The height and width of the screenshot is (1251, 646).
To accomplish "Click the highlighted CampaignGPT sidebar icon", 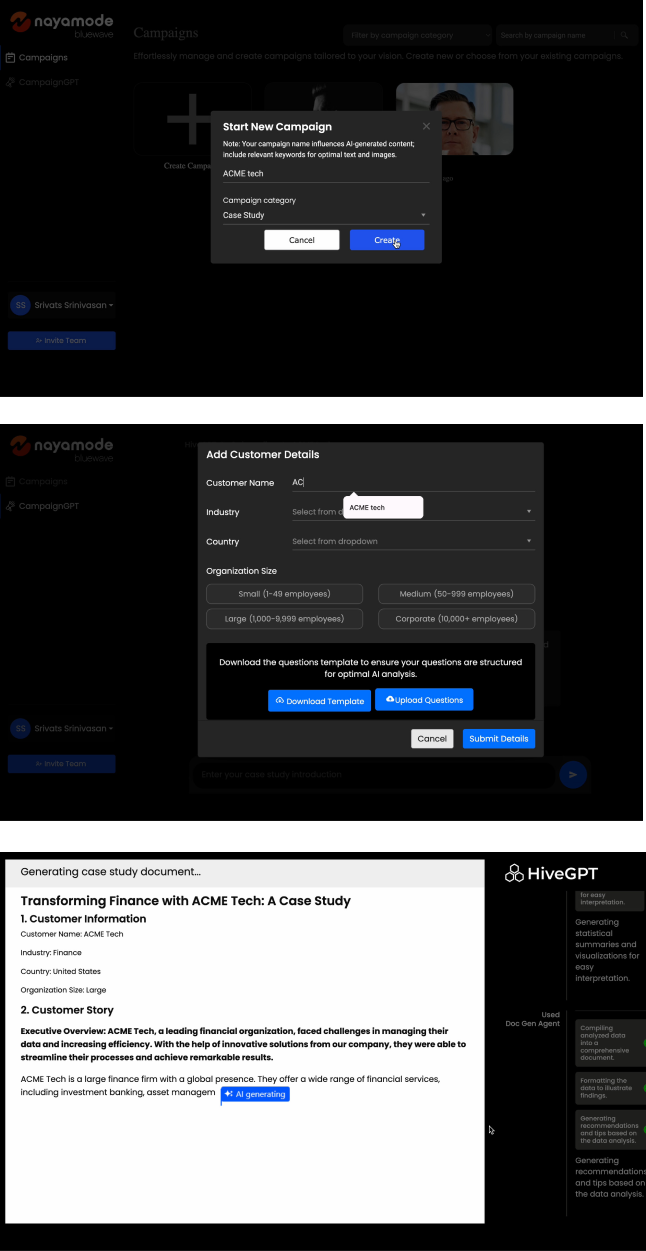I will (10, 506).
